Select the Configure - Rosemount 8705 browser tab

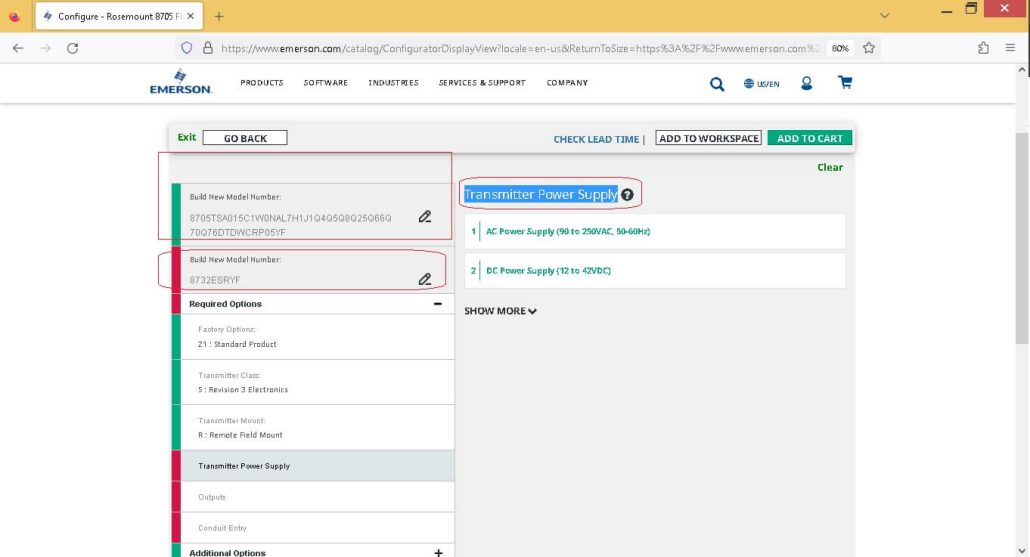click(119, 16)
